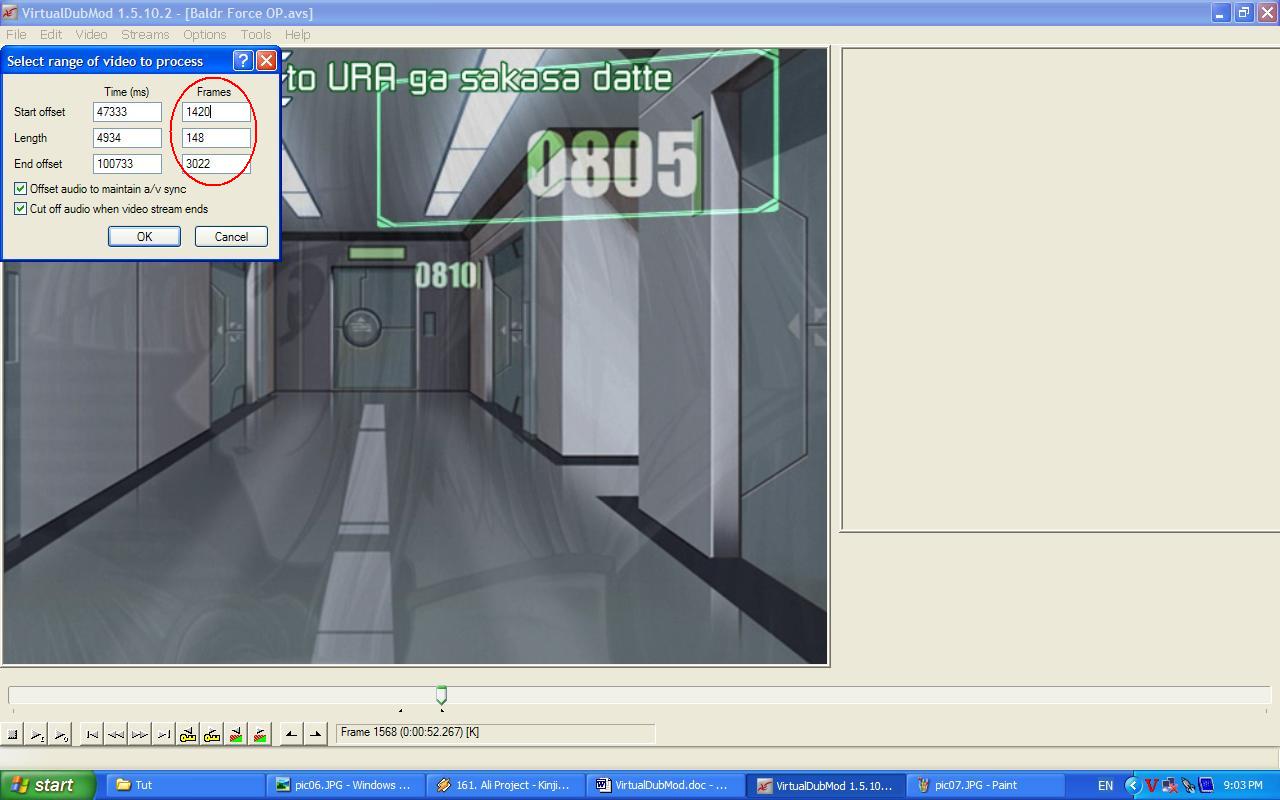This screenshot has width=1280, height=800.
Task: Open the File menu
Action: point(16,34)
